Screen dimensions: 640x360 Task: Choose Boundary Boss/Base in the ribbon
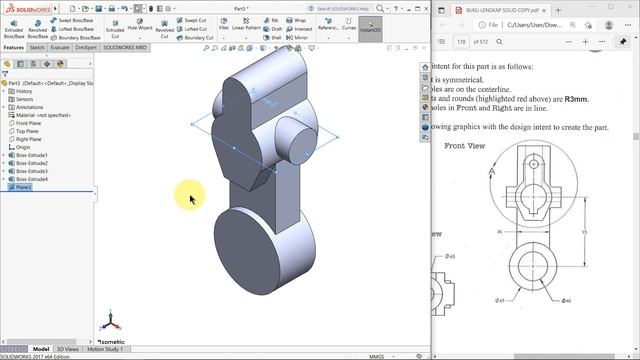pyautogui.click(x=75, y=38)
